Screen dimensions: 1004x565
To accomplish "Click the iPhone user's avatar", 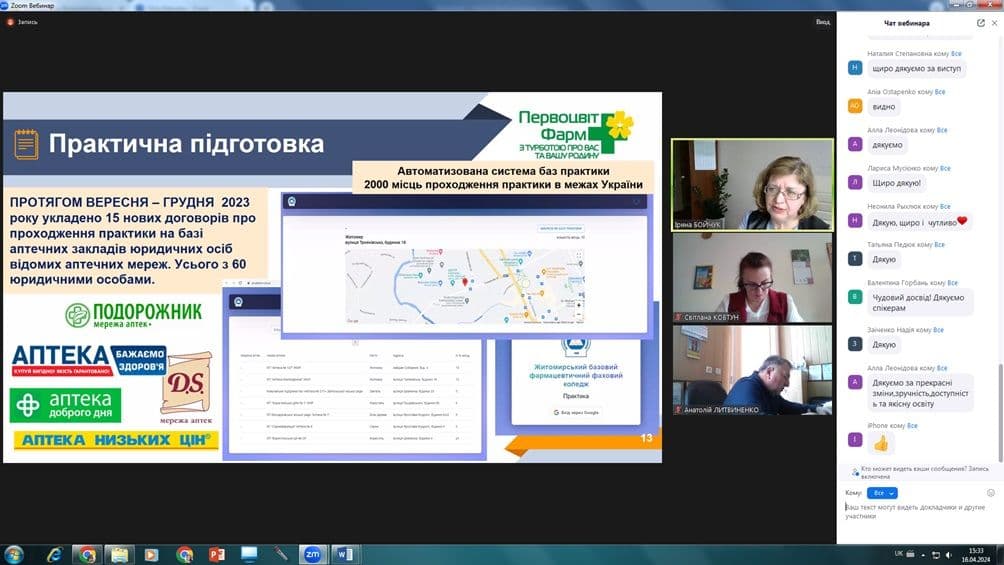I will [x=855, y=439].
